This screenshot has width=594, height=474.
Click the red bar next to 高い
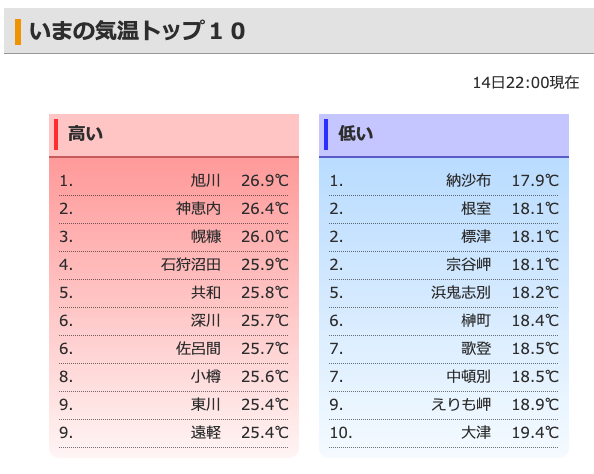point(56,135)
